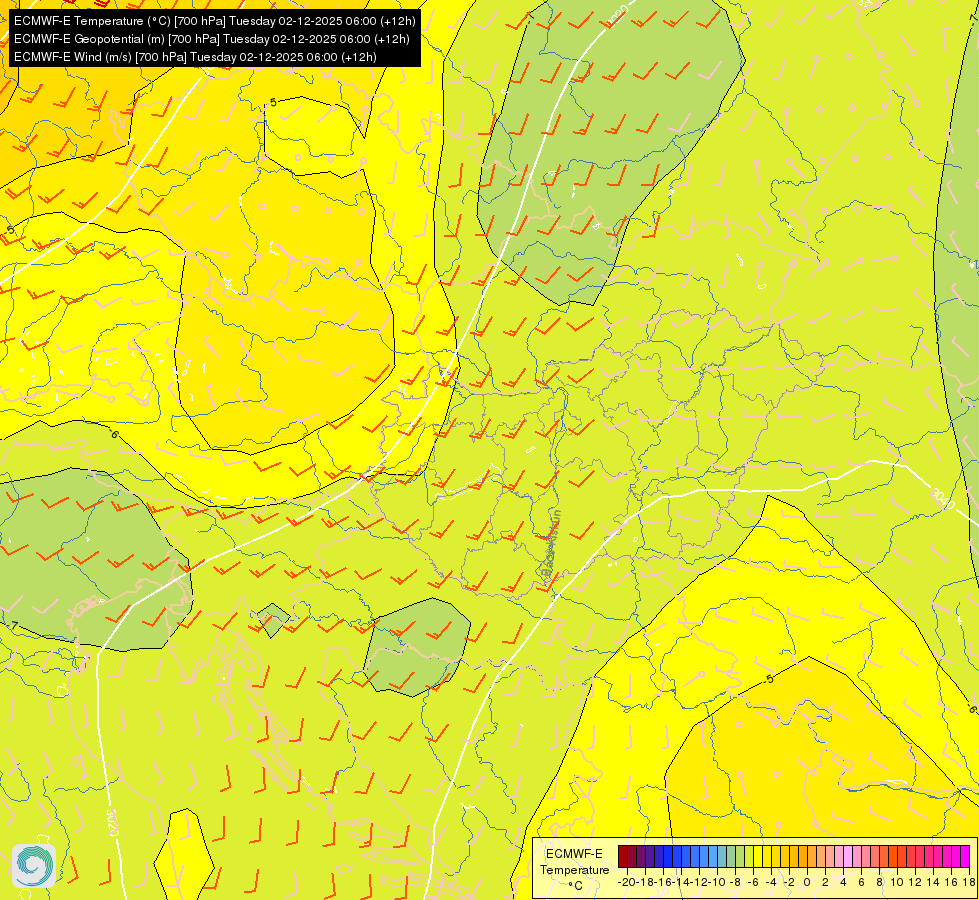979x900 pixels.
Task: Click the dark red -20 legend swatch
Action: pos(623,856)
